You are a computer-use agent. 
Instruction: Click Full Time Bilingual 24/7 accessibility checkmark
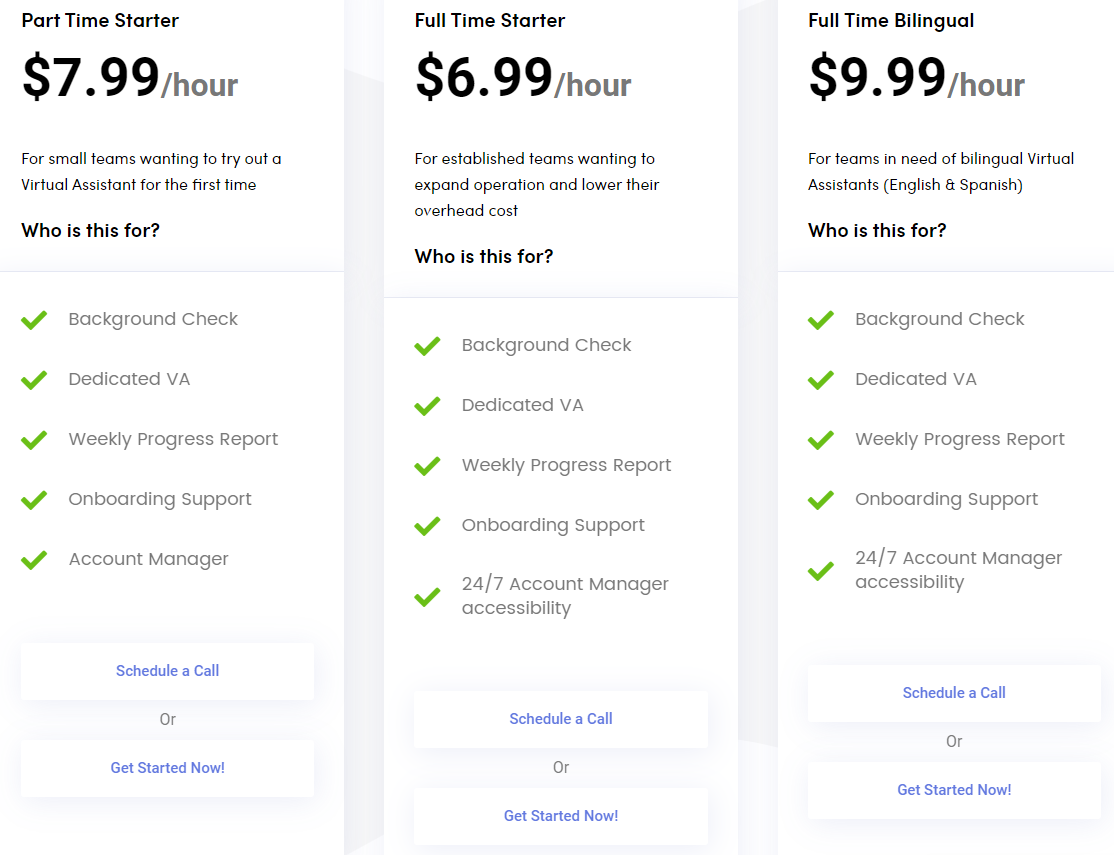pos(821,571)
